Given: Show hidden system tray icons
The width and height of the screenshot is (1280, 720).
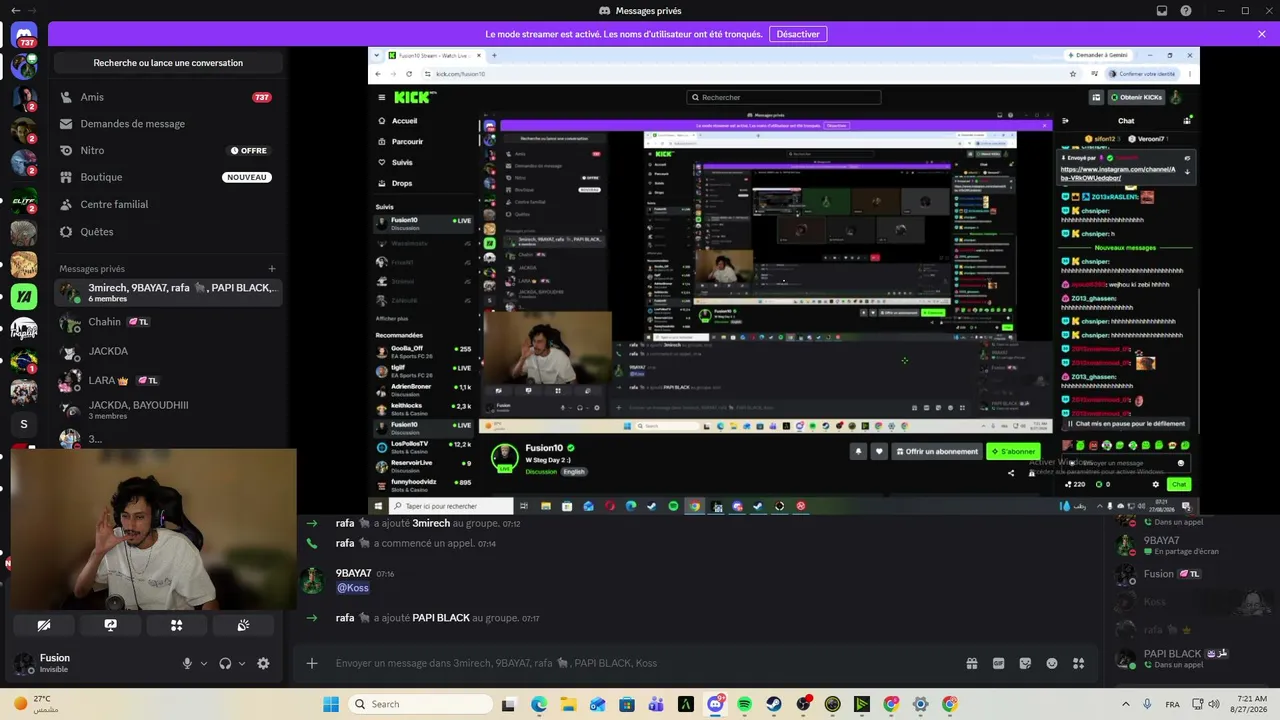Looking at the screenshot, I should coord(1126,704).
